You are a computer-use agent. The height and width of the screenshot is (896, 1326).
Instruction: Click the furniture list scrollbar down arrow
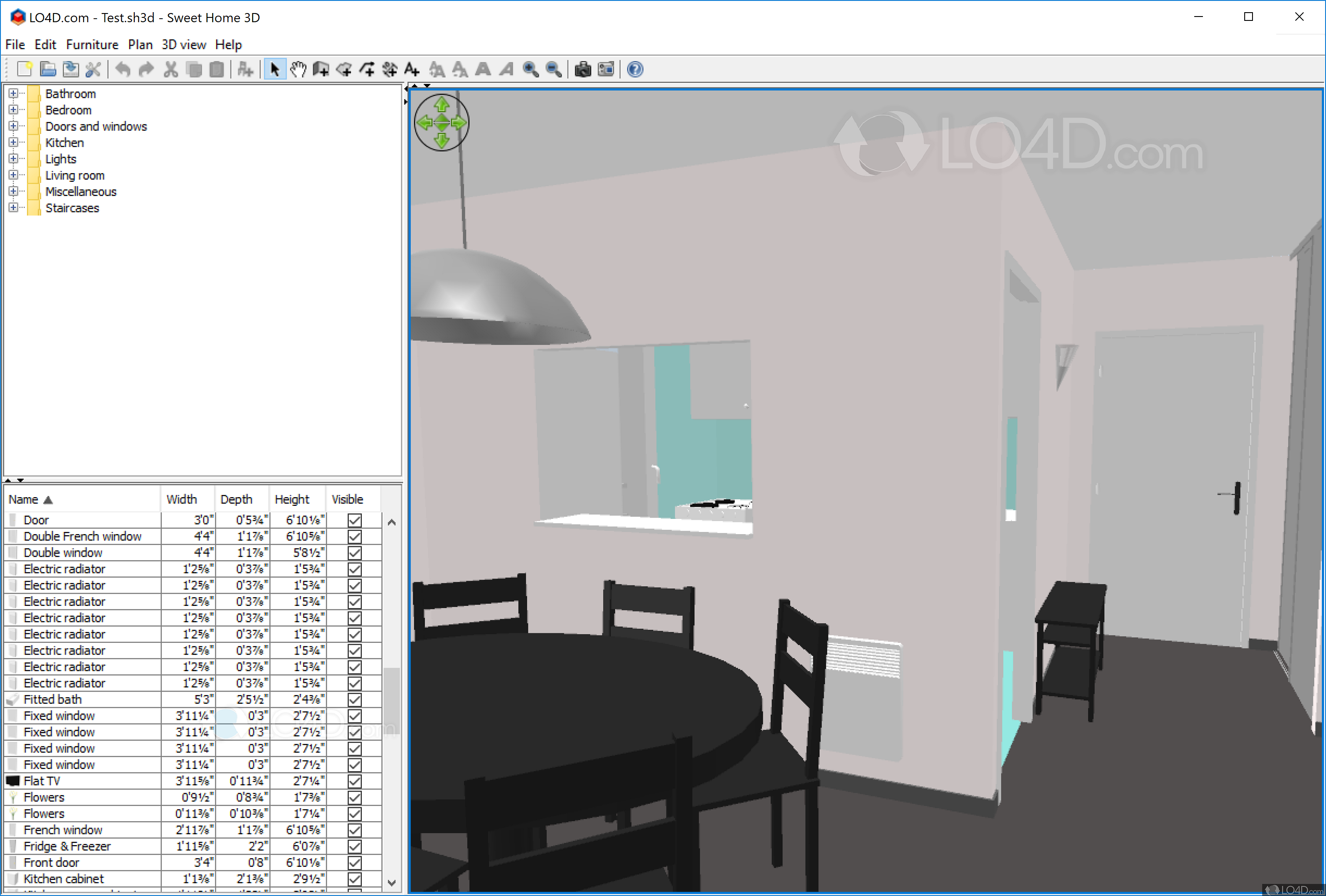(x=391, y=883)
